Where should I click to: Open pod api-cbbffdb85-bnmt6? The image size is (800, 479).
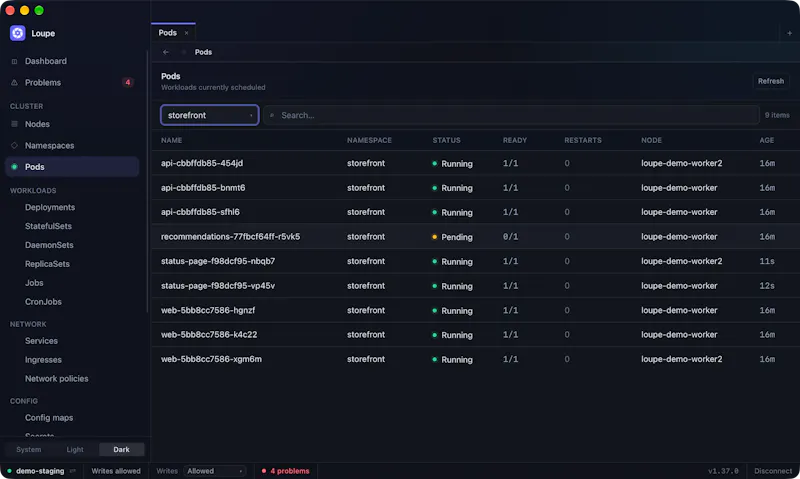click(203, 188)
